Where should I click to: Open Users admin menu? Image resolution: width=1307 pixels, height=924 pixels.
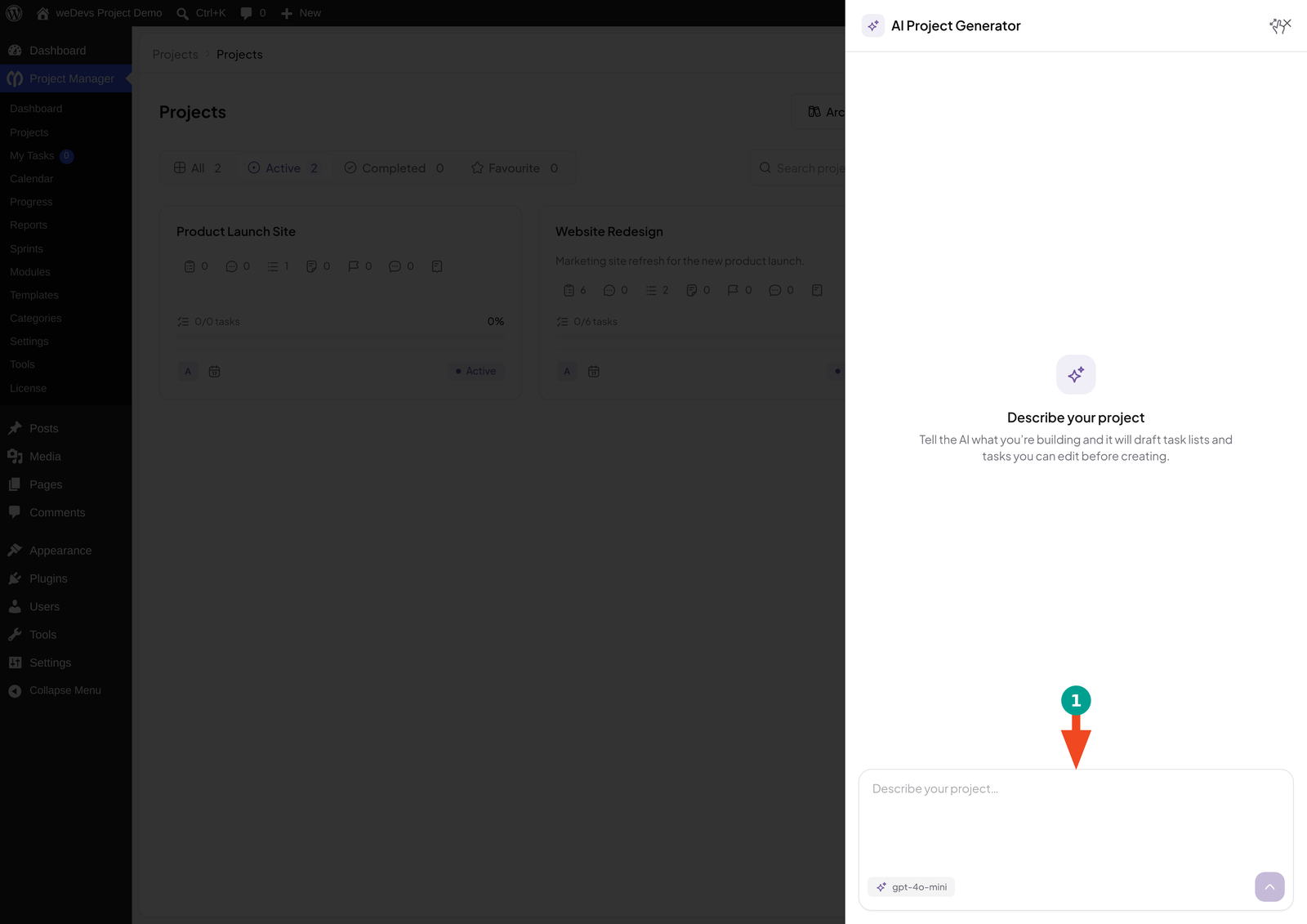tap(65, 607)
